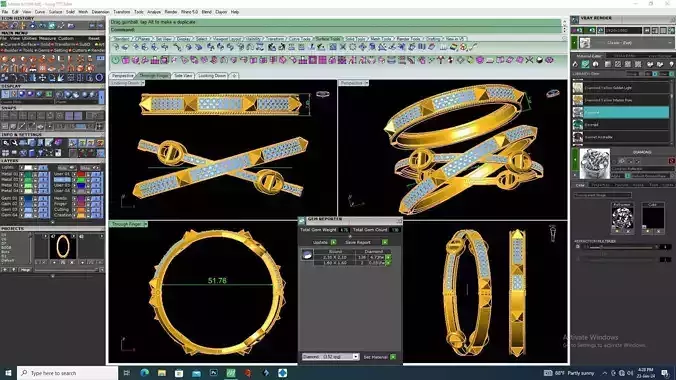
Task: Click the diamond ring material preview image
Action: 595,163
